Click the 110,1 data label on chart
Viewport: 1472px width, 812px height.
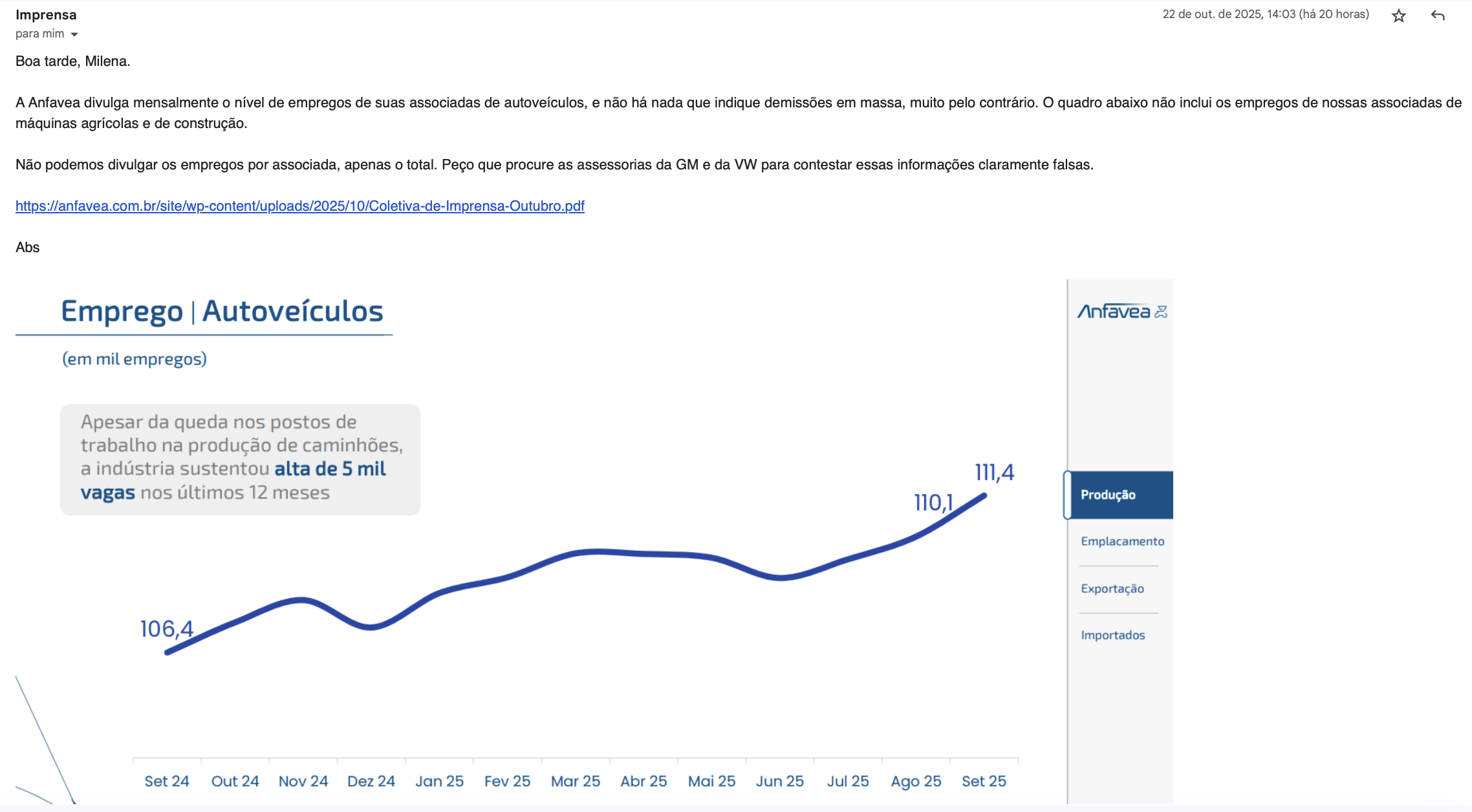933,502
